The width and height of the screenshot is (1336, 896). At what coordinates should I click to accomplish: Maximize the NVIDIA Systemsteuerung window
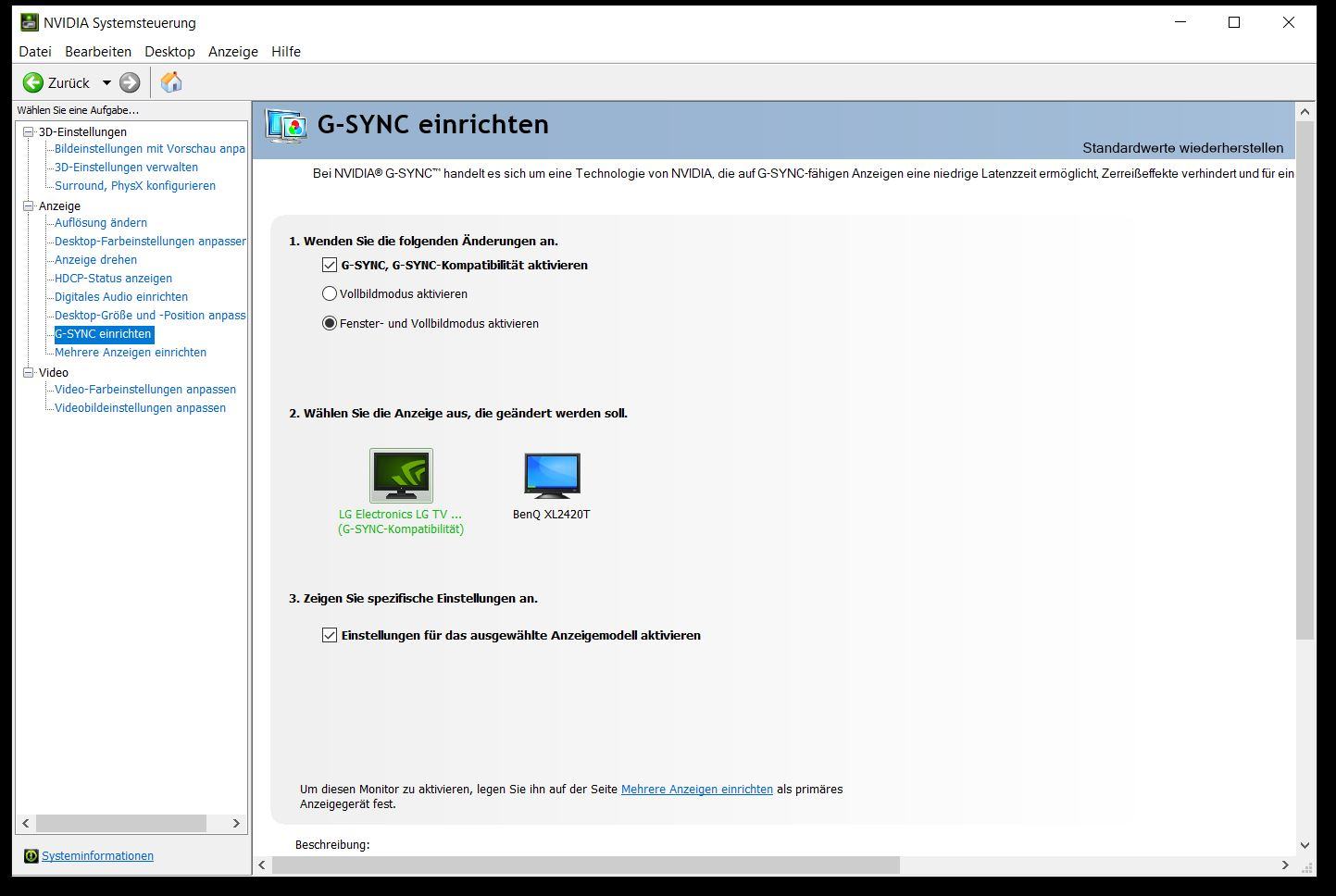[x=1234, y=22]
